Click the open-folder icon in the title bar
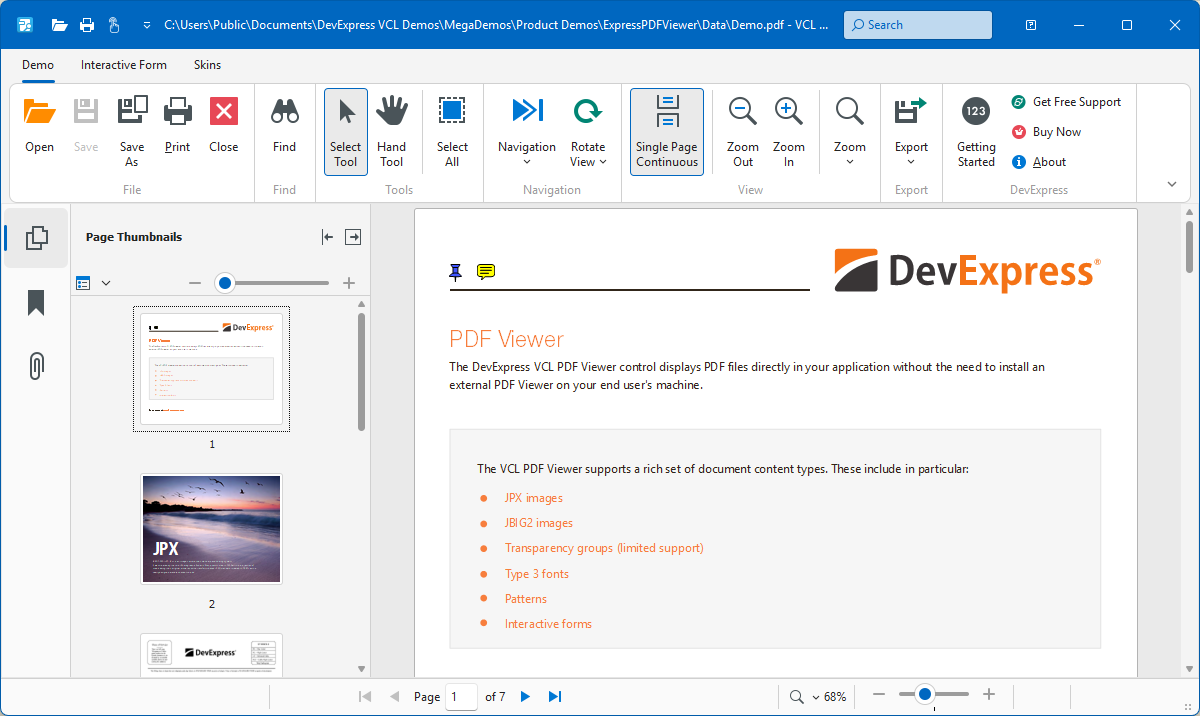 [60, 24]
